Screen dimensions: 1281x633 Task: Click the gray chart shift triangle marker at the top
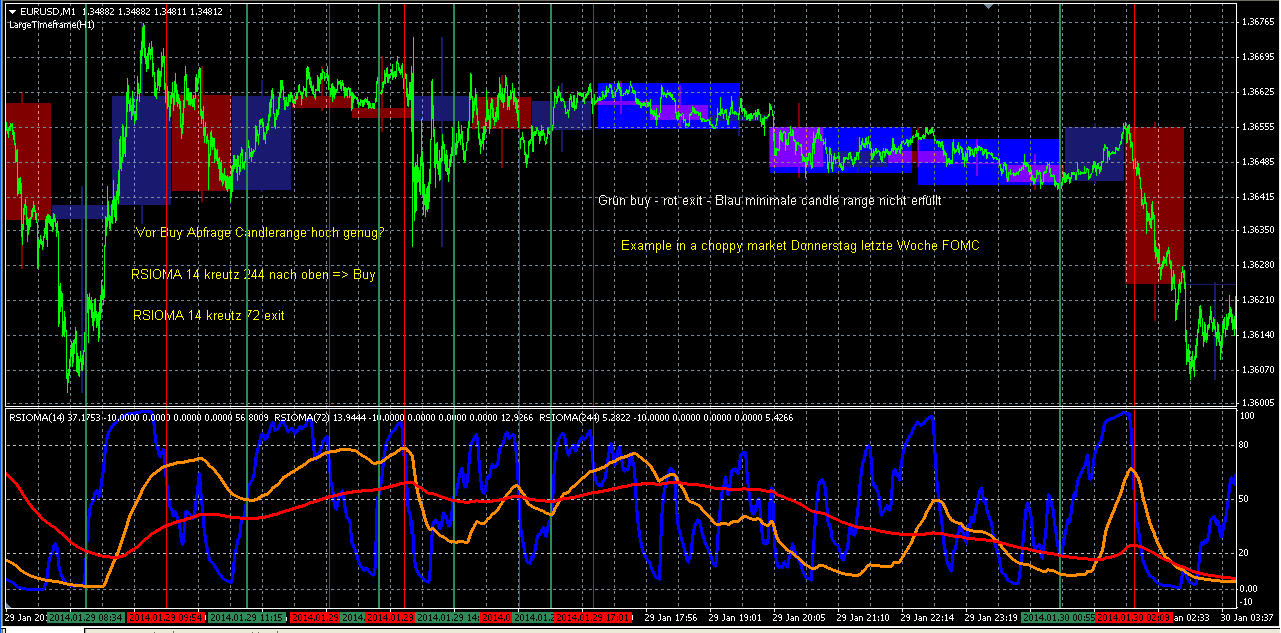click(x=989, y=6)
